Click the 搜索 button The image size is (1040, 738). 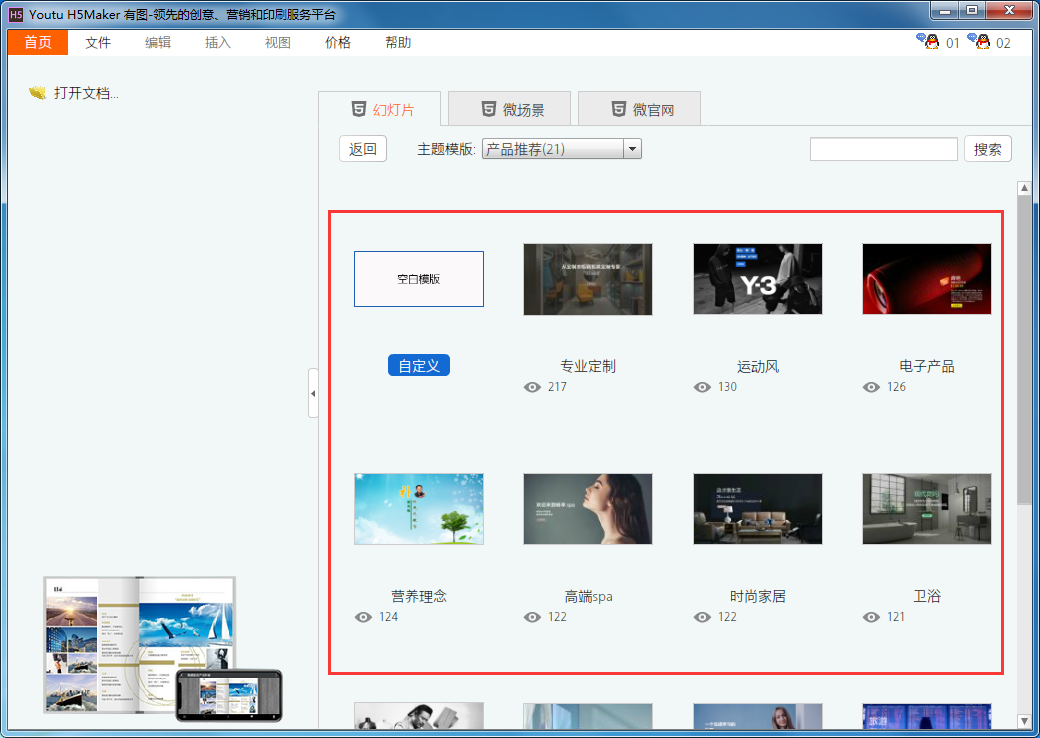(x=988, y=149)
